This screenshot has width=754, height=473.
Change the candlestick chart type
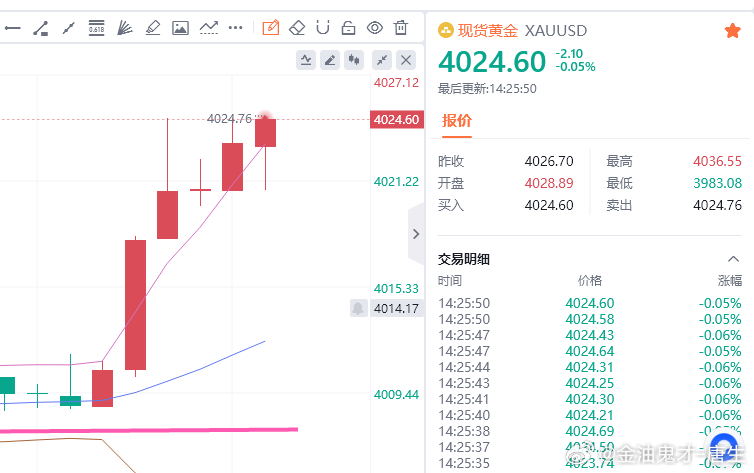pos(354,60)
